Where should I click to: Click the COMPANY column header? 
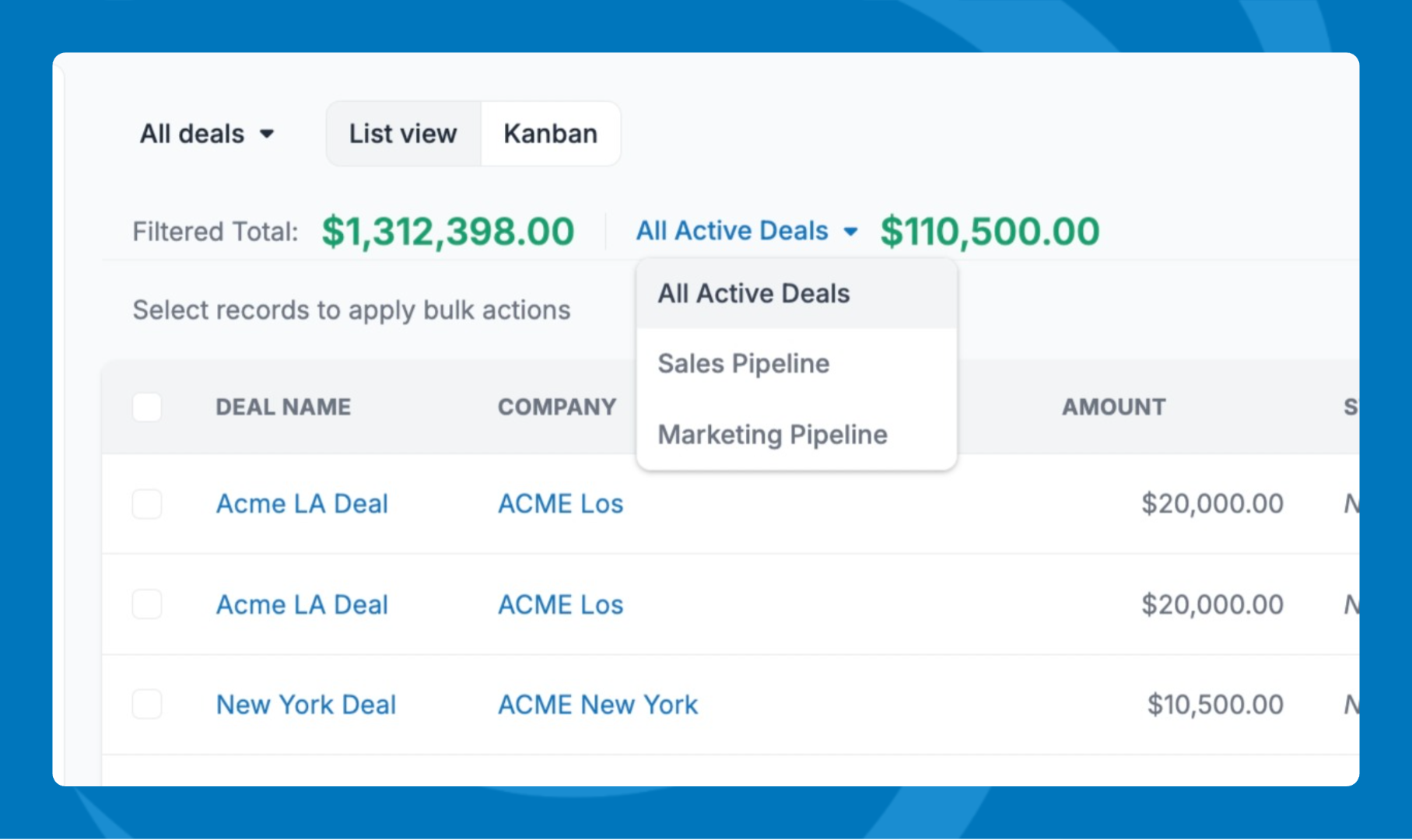click(556, 407)
